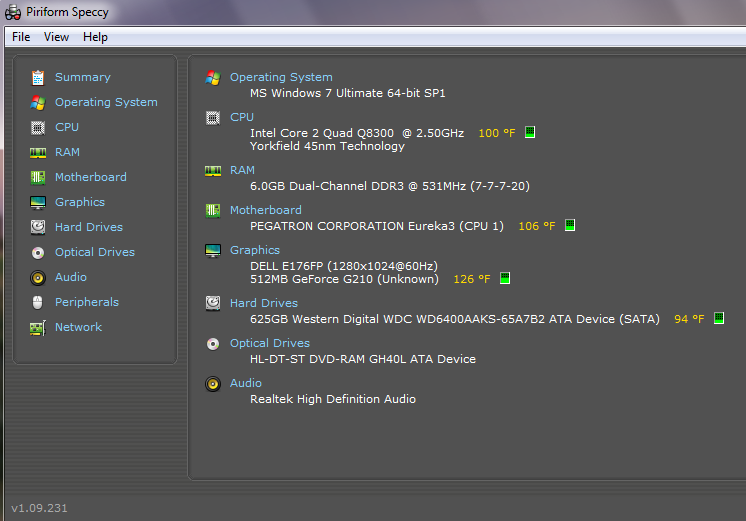This screenshot has width=746, height=521.
Task: Click Graphics heading link in main panel
Action: coord(255,250)
